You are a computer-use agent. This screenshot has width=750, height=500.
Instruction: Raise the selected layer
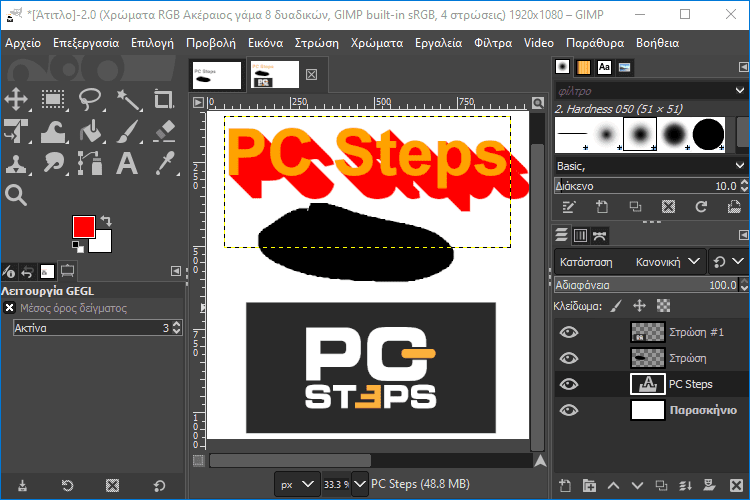pos(613,486)
